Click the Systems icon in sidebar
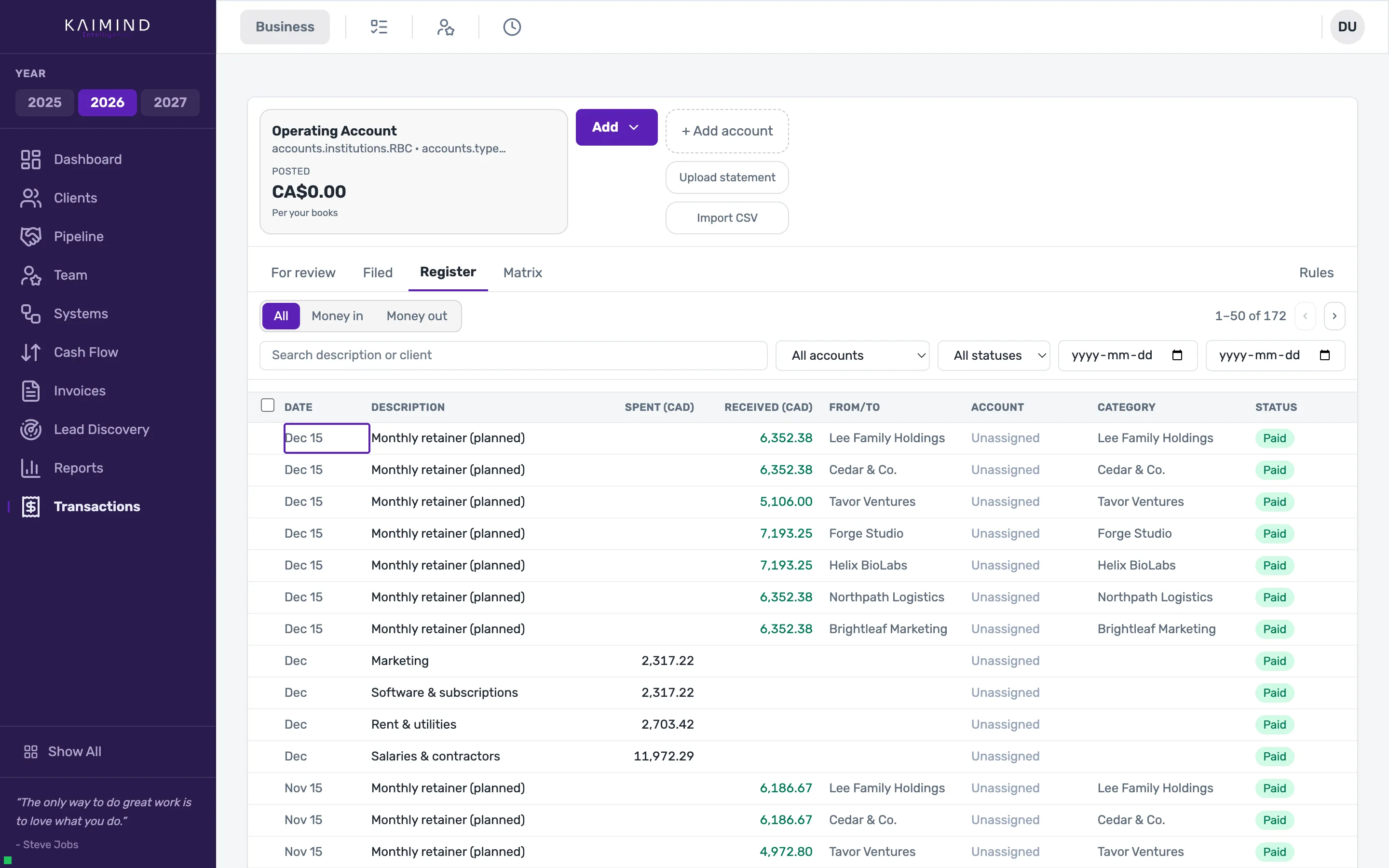The image size is (1389, 868). pos(30,313)
